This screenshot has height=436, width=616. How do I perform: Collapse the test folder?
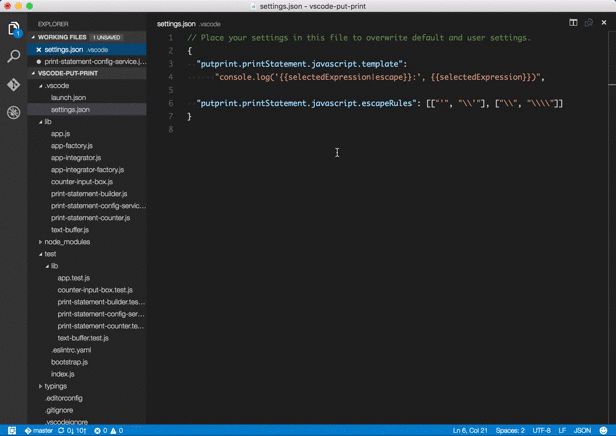point(40,254)
